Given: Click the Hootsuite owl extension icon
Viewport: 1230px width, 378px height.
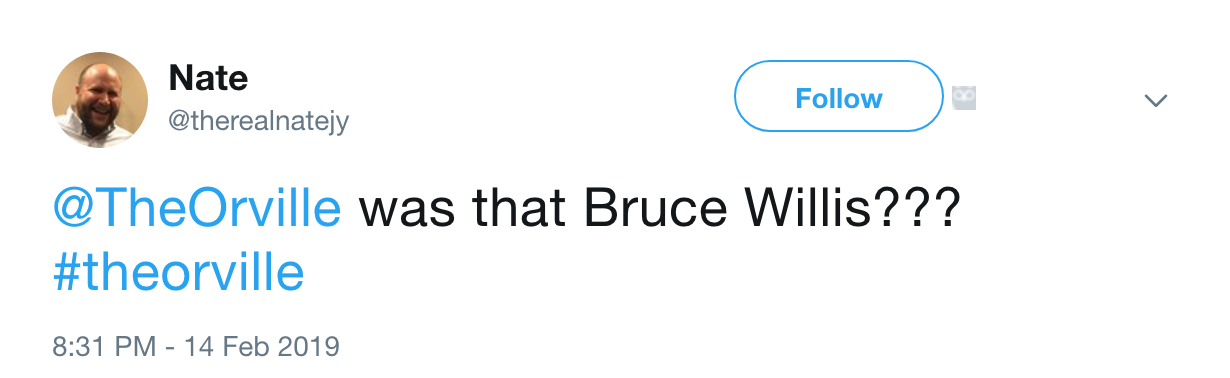Looking at the screenshot, I should (x=964, y=98).
